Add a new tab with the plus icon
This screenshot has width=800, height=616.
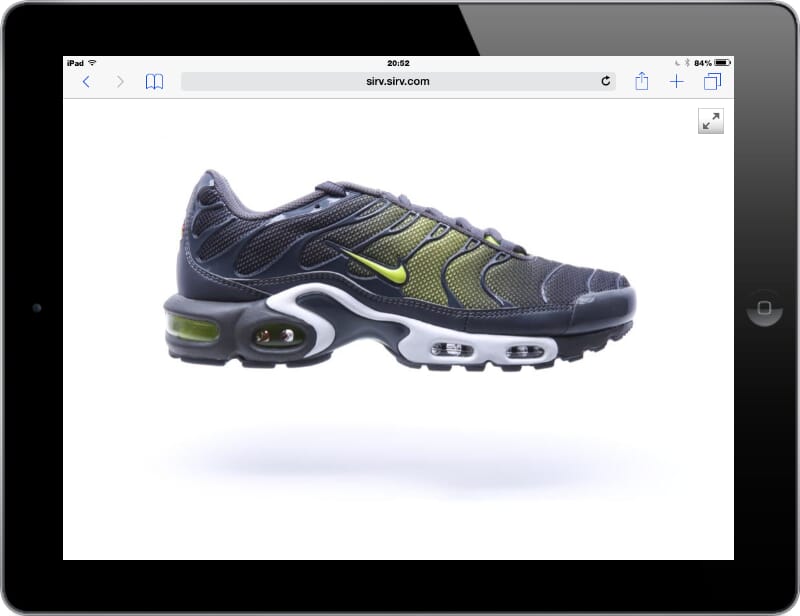(677, 82)
